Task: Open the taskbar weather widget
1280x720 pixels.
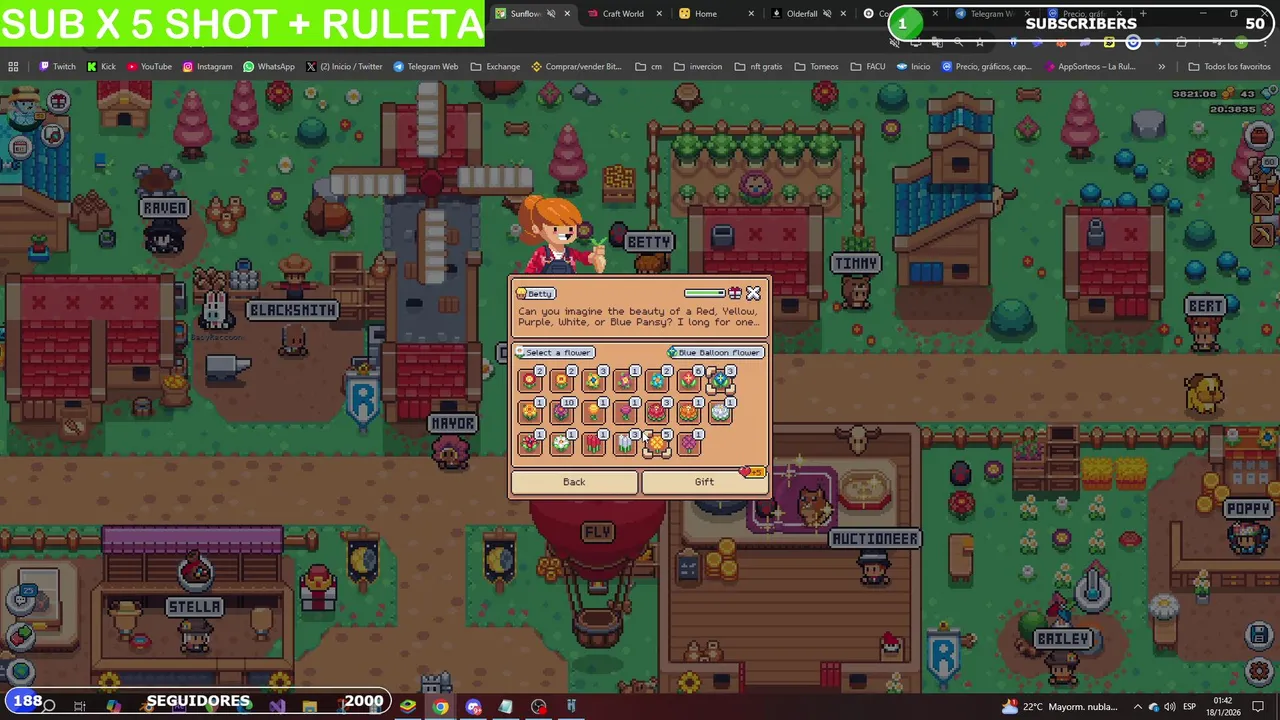Action: 1060,707
